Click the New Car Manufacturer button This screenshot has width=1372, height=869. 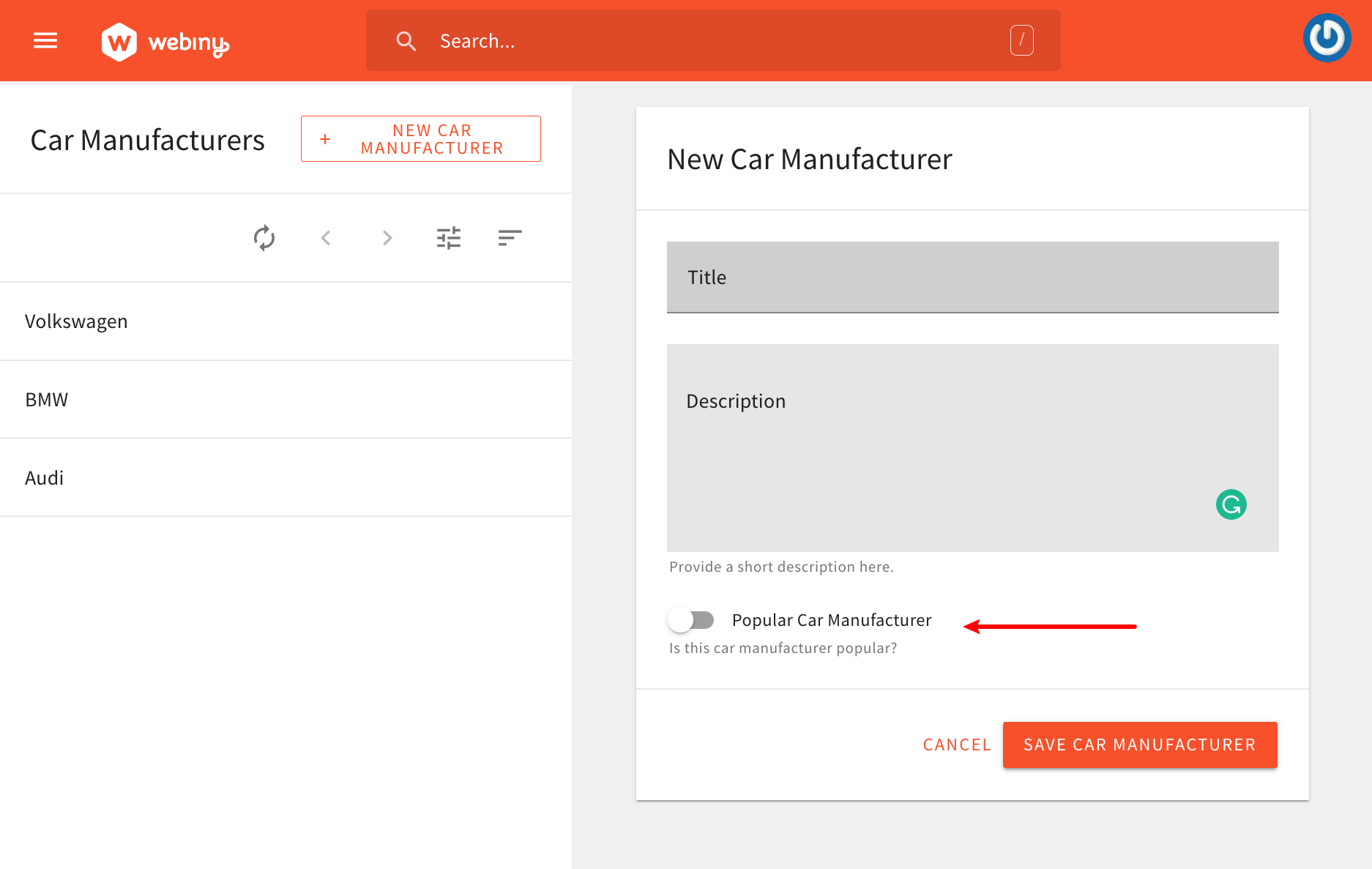pos(420,138)
